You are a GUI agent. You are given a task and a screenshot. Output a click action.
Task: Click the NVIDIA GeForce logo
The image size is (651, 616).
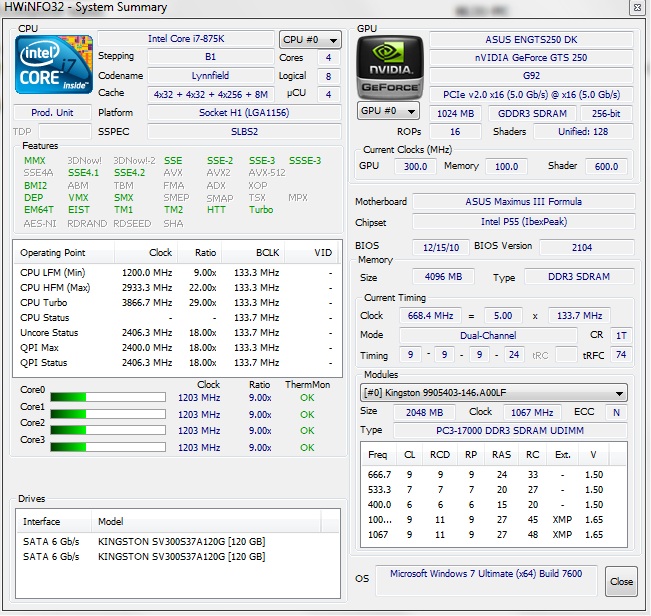(x=390, y=68)
